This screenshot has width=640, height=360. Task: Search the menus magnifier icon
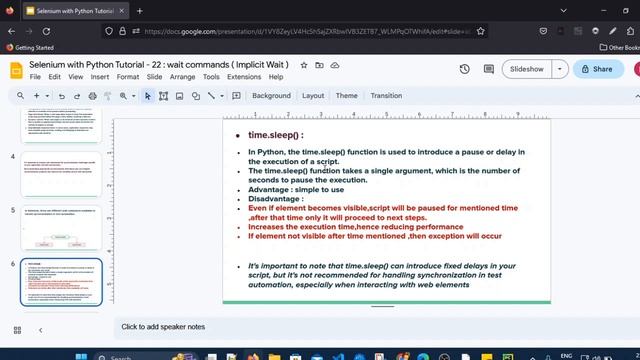[x=20, y=96]
